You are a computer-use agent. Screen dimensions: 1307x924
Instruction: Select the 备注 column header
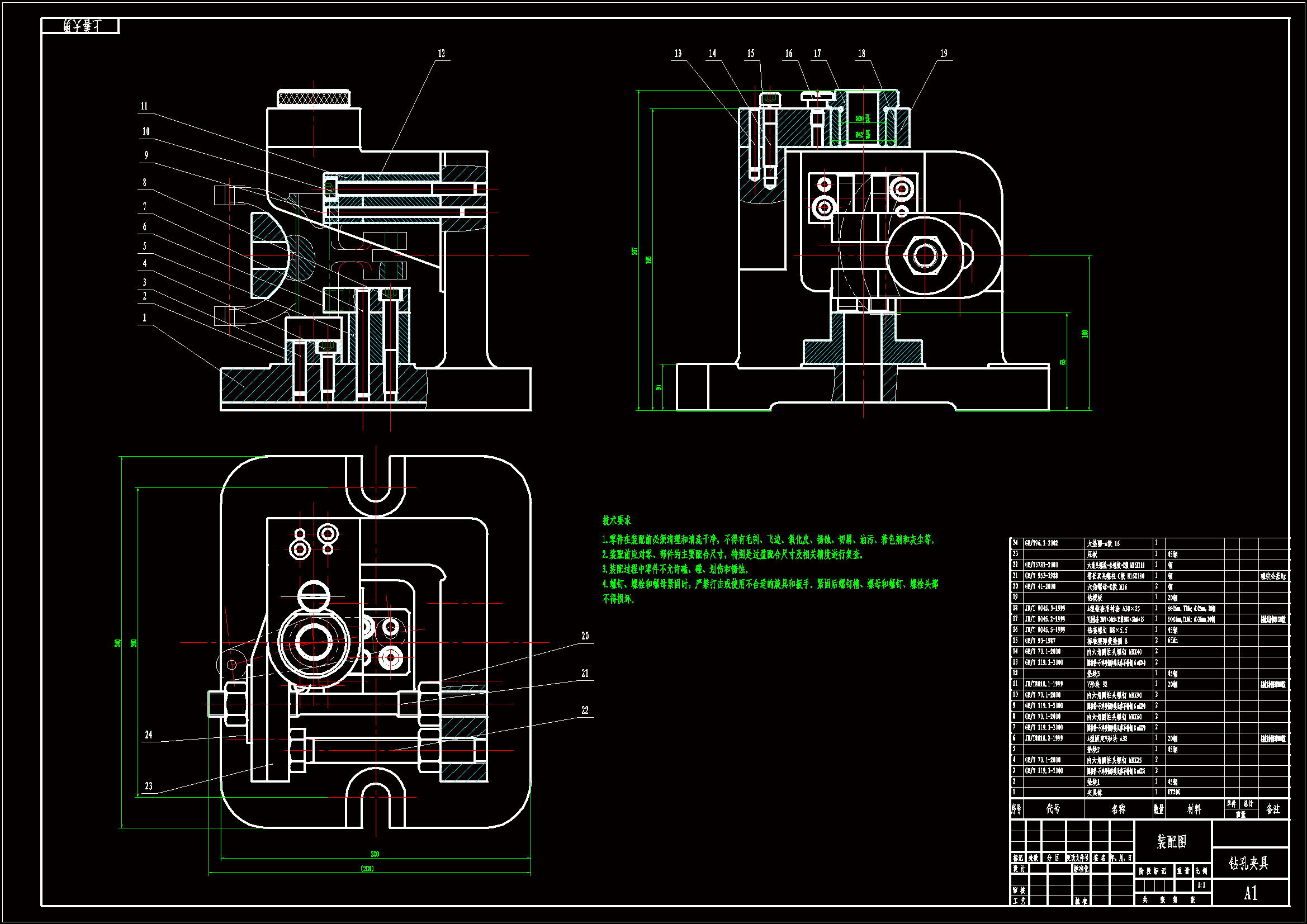coord(1273,809)
